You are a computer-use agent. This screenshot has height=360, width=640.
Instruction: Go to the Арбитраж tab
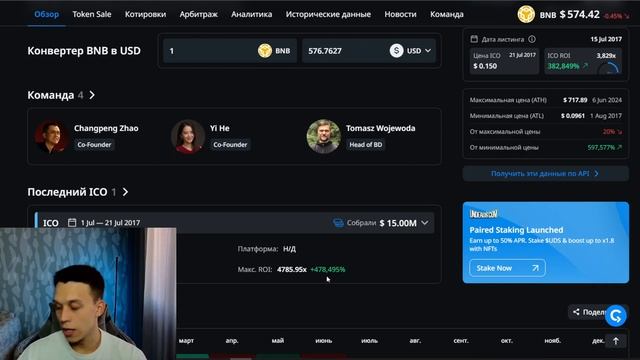pyautogui.click(x=198, y=14)
